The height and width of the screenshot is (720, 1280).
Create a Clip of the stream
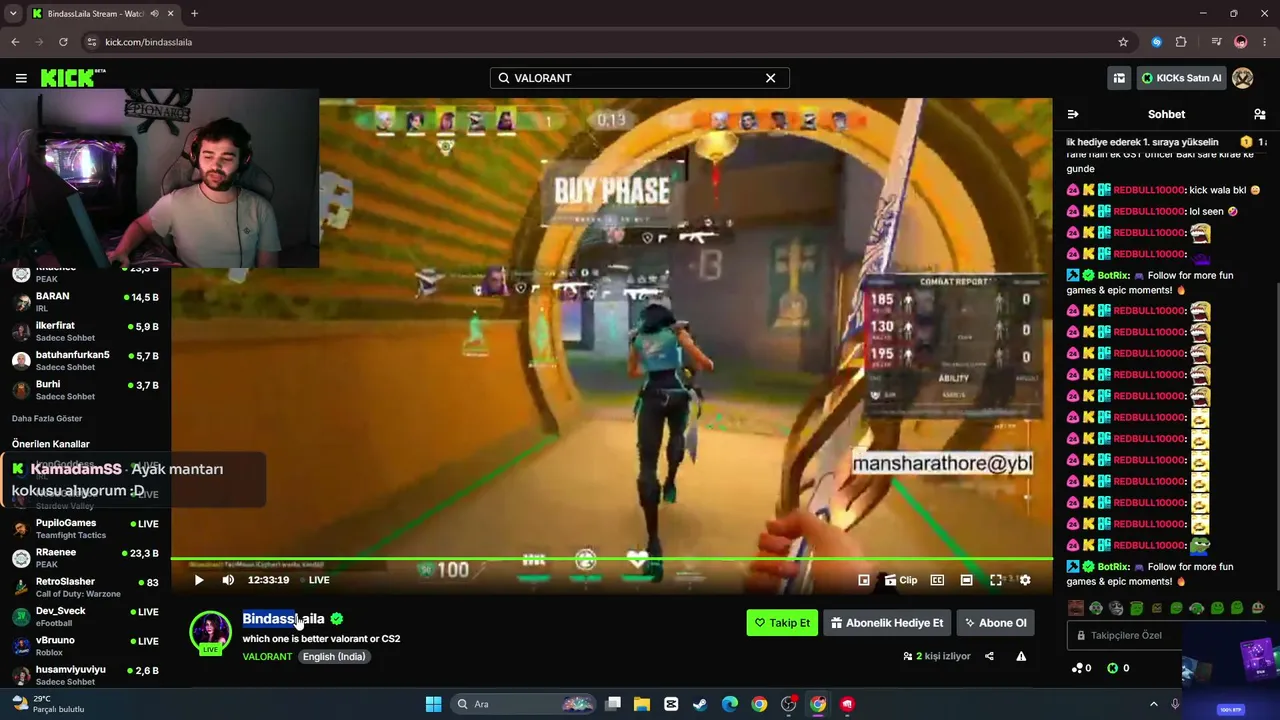tap(900, 580)
